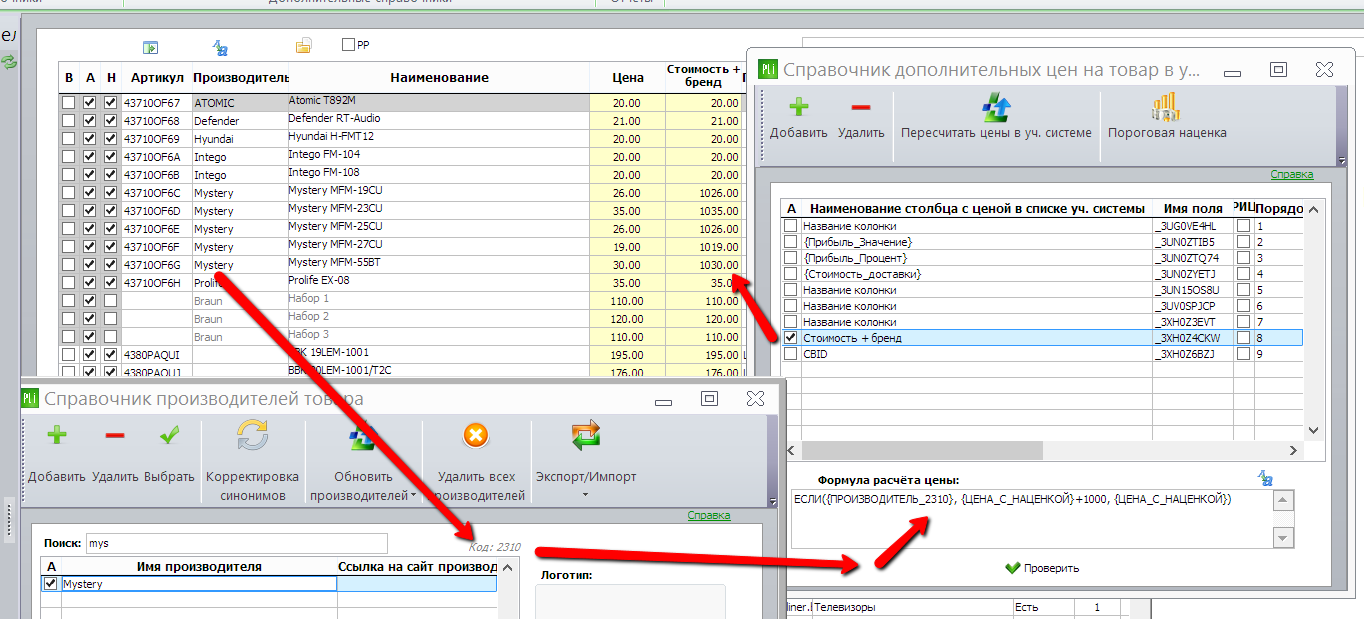Uncheck A checkbox for Mystery manufacturer
1364x619 pixels.
point(50,584)
